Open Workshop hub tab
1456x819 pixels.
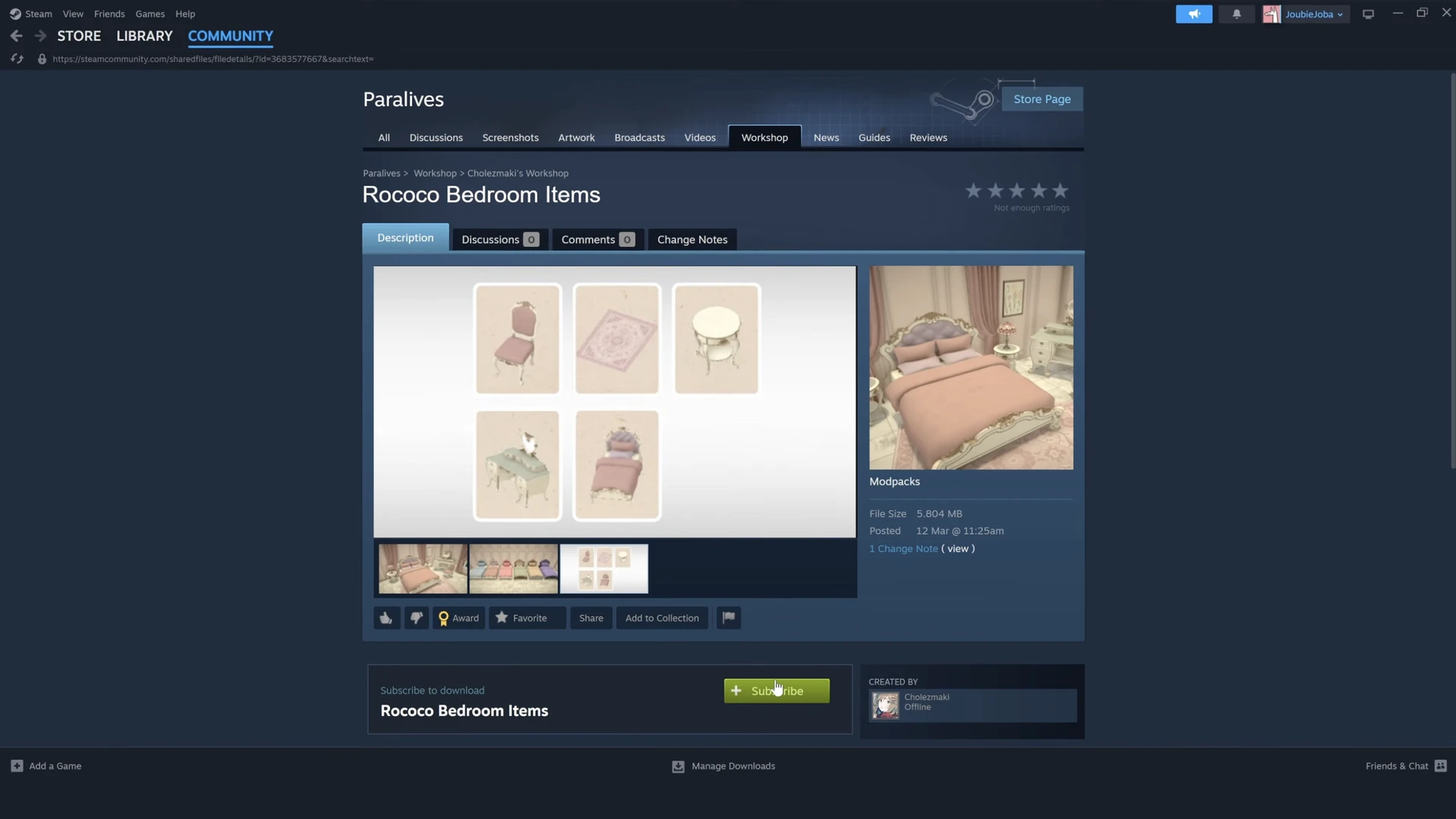coord(764,137)
